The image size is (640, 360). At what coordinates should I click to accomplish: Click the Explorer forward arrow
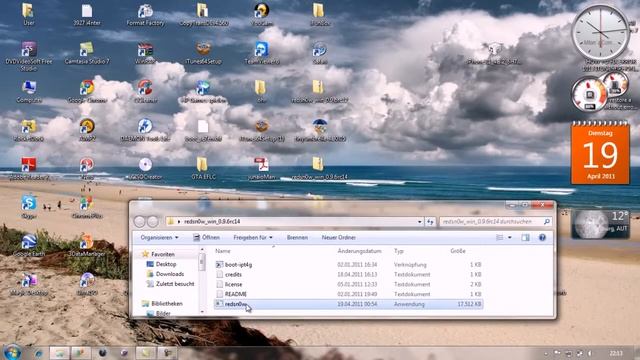click(153, 222)
